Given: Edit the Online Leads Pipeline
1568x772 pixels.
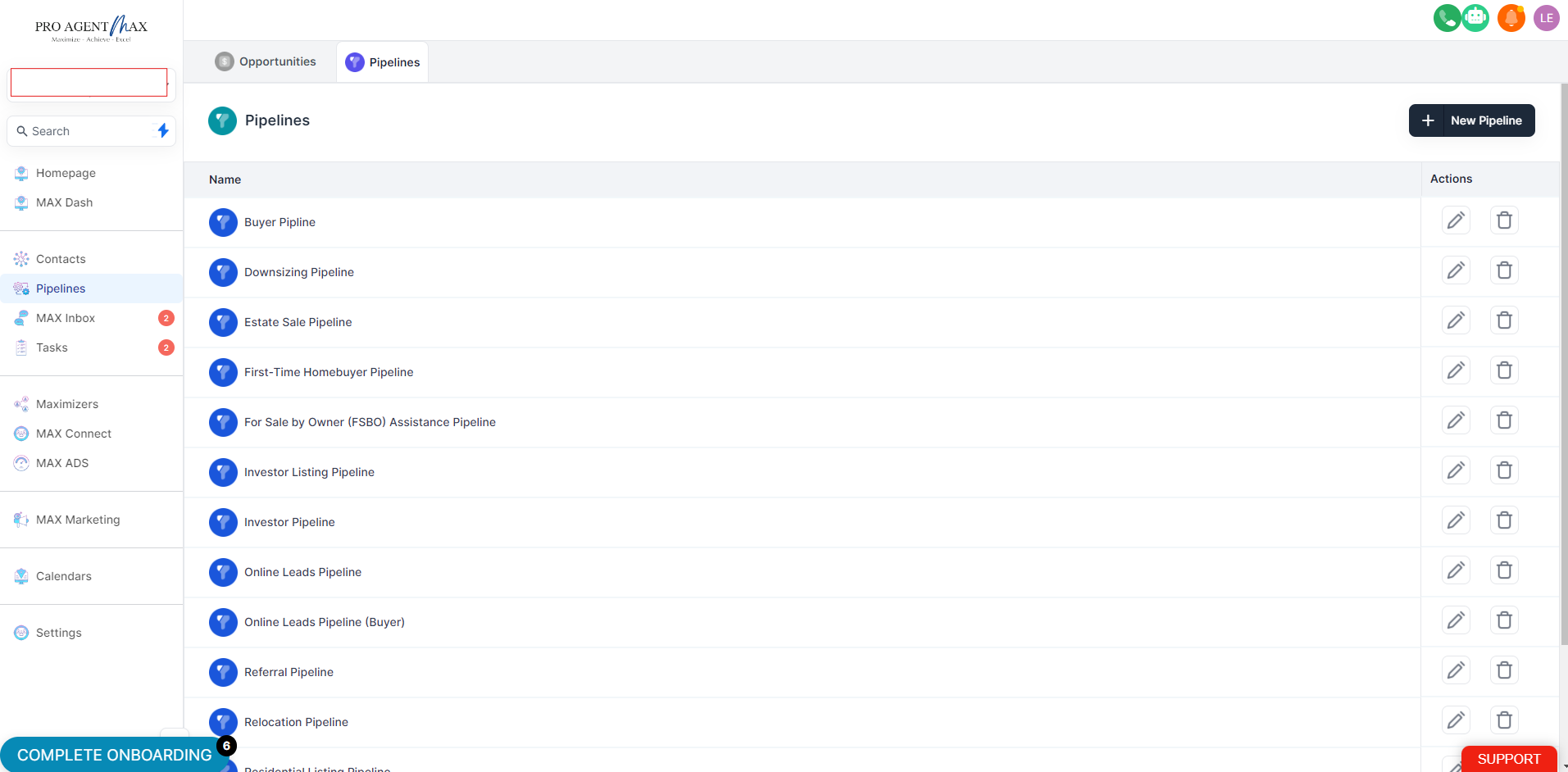Looking at the screenshot, I should 1456,570.
